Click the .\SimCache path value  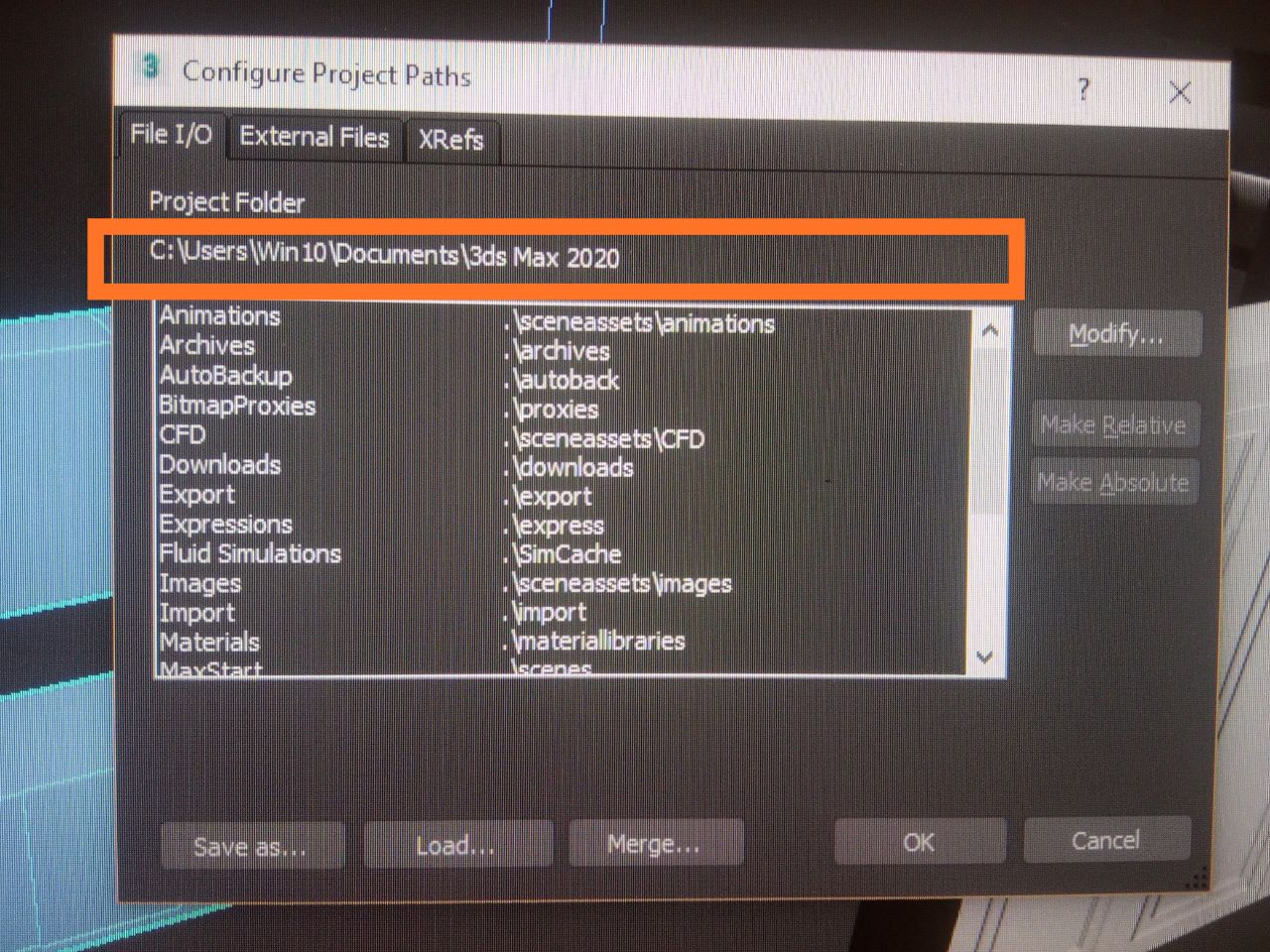point(563,553)
